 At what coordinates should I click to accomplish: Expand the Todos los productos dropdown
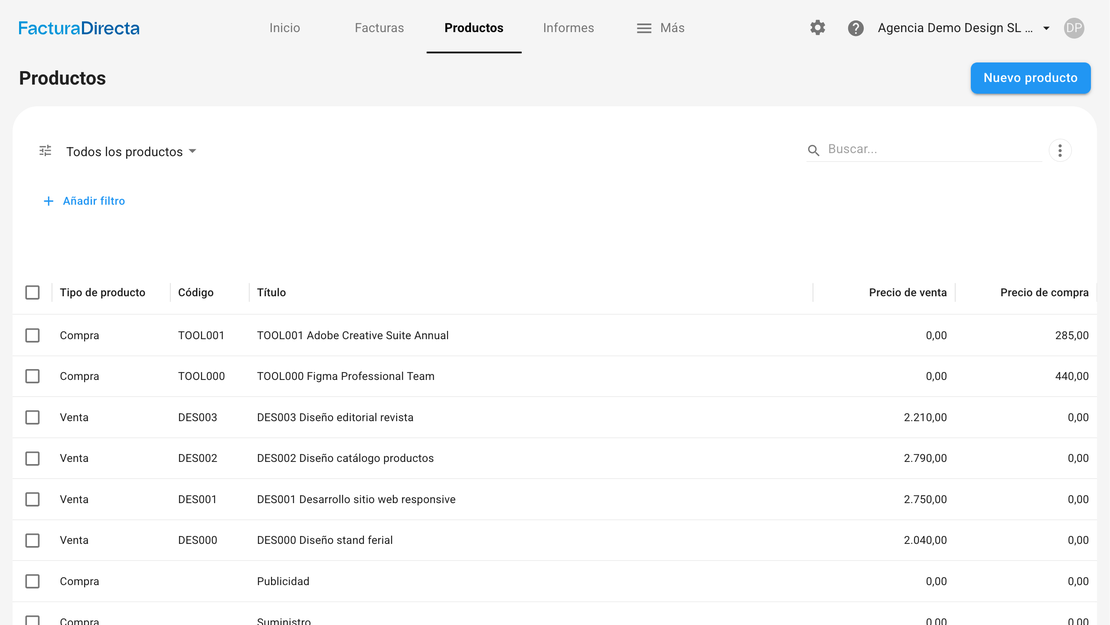tap(131, 152)
